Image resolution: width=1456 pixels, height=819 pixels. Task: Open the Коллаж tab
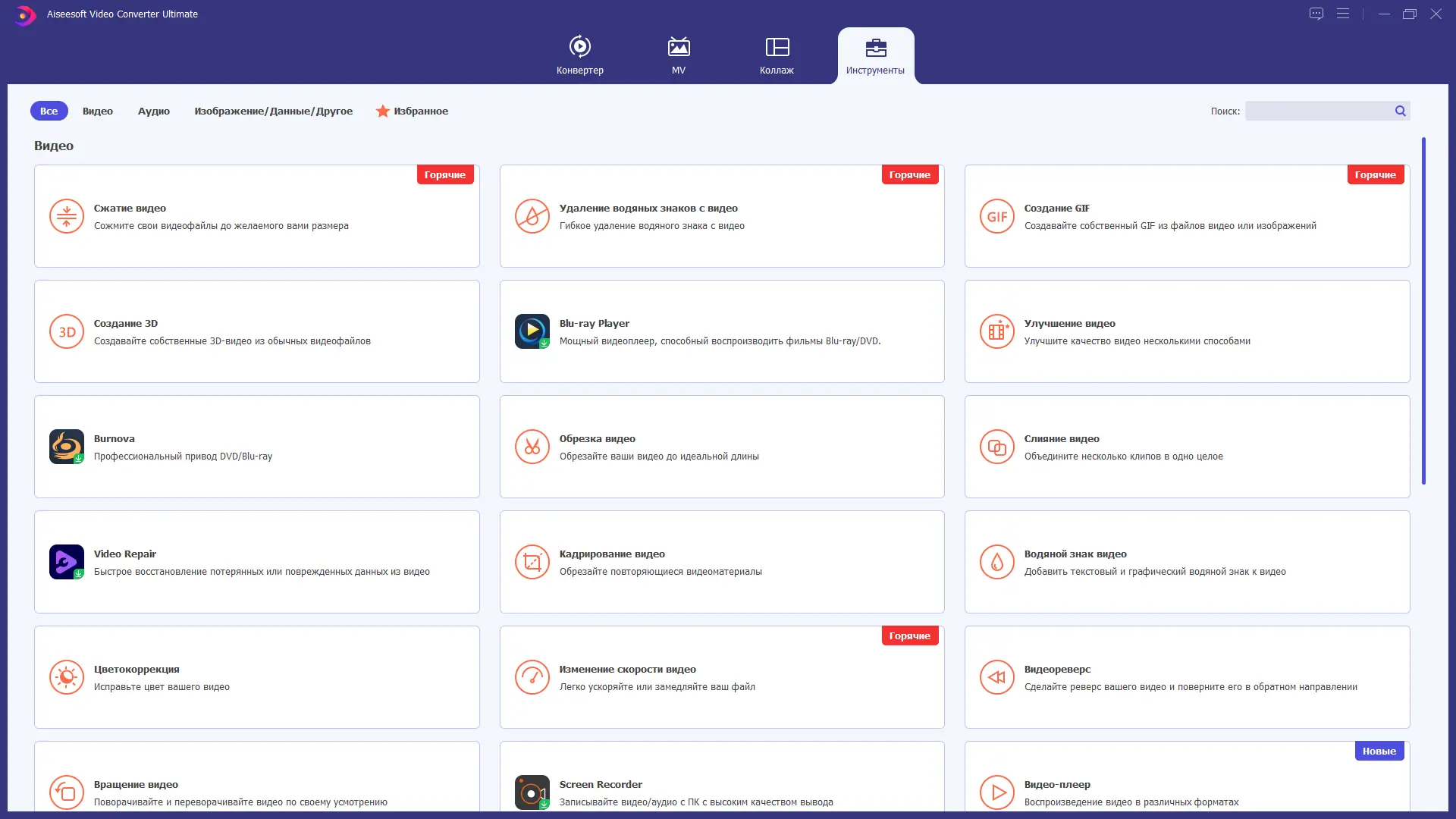click(777, 55)
